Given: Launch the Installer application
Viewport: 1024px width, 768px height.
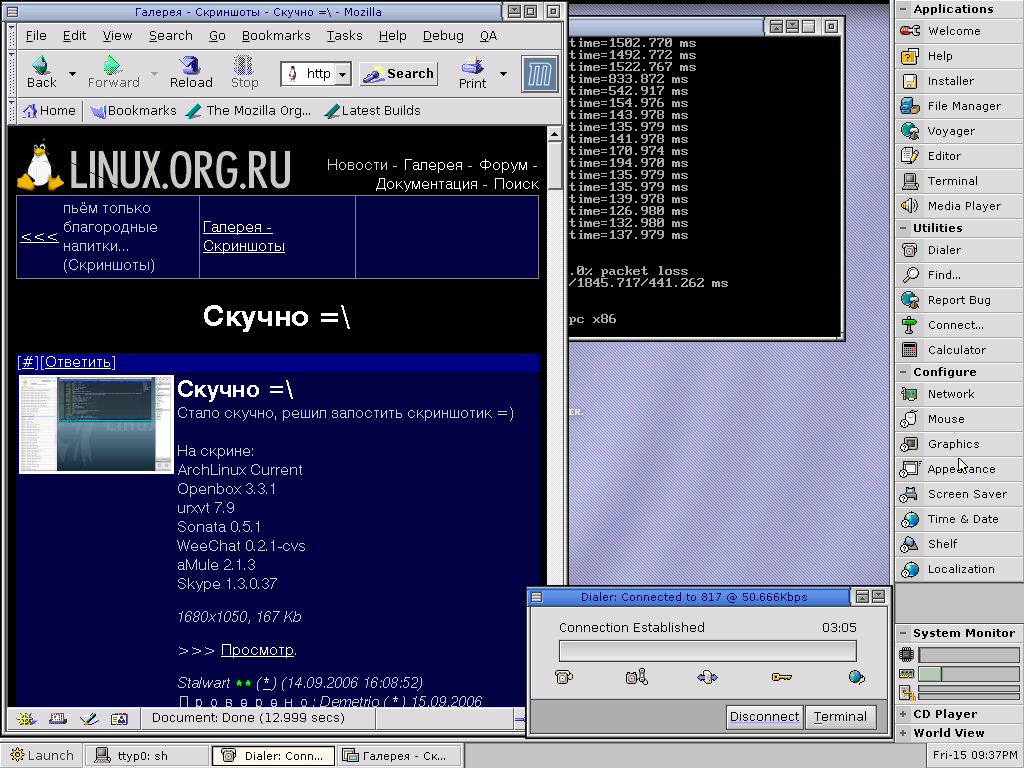Looking at the screenshot, I should click(x=958, y=81).
